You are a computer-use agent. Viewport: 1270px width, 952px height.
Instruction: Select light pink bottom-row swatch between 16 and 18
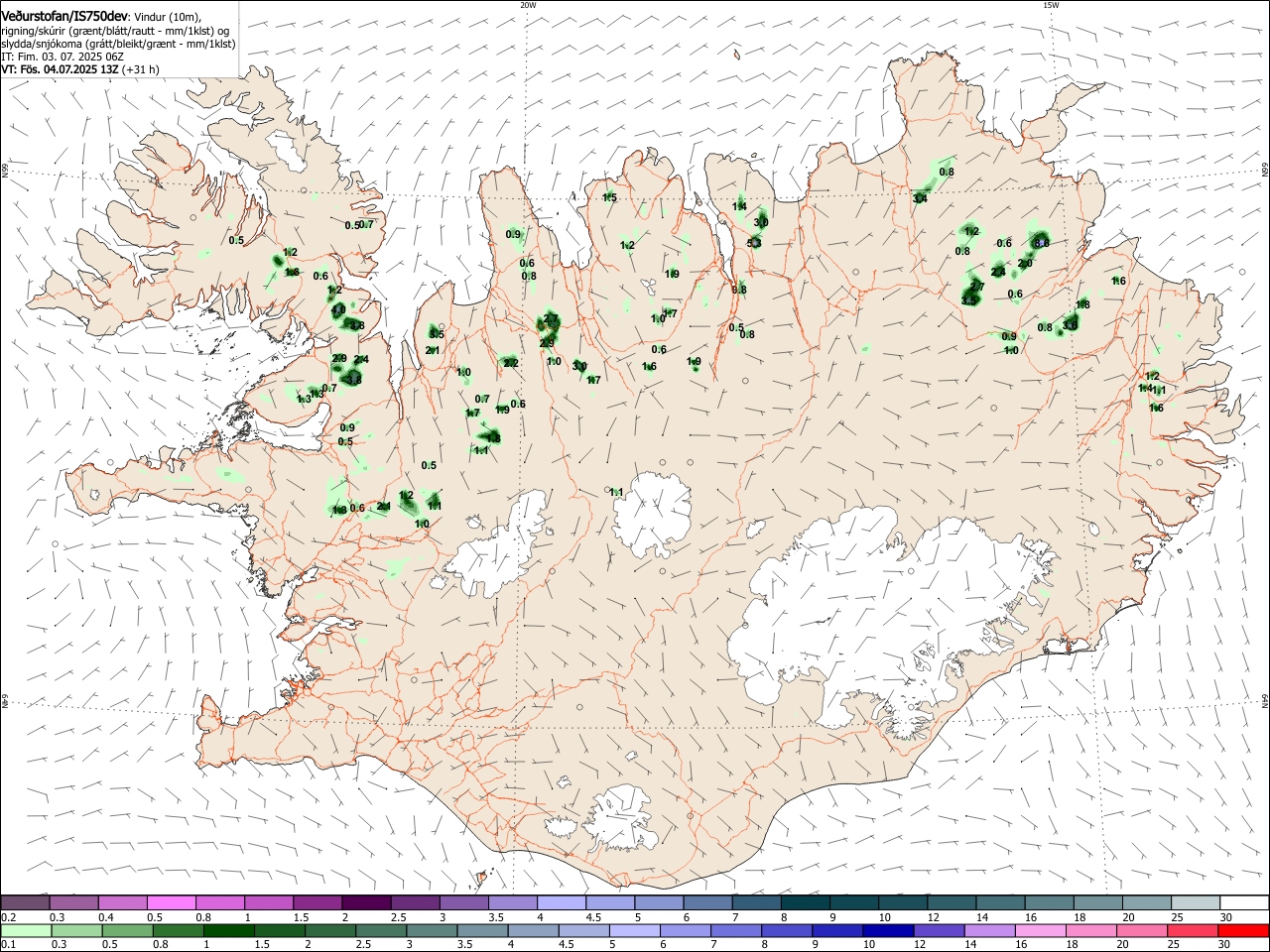(1041, 930)
